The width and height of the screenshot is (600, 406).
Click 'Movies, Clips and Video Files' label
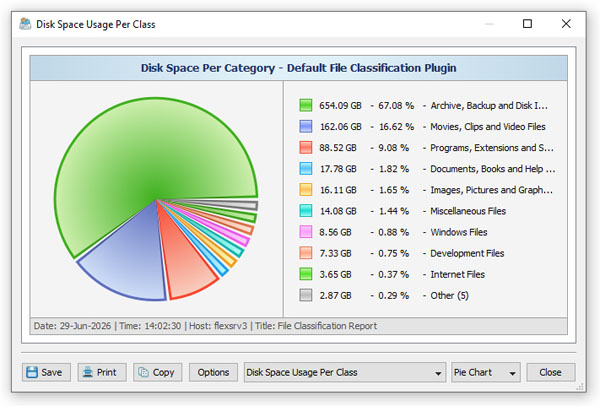click(x=488, y=127)
